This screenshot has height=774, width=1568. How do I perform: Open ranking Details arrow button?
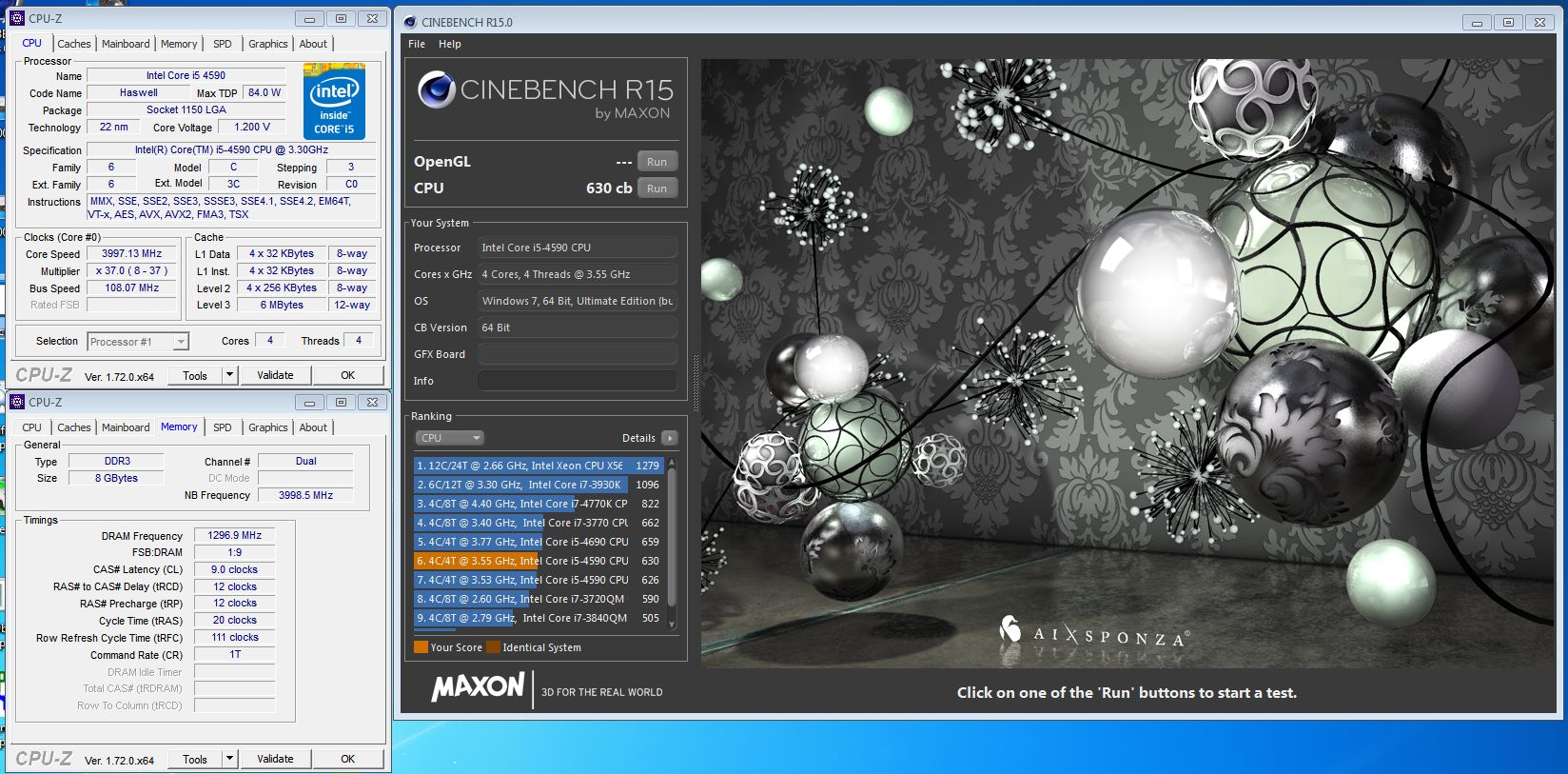[x=670, y=438]
